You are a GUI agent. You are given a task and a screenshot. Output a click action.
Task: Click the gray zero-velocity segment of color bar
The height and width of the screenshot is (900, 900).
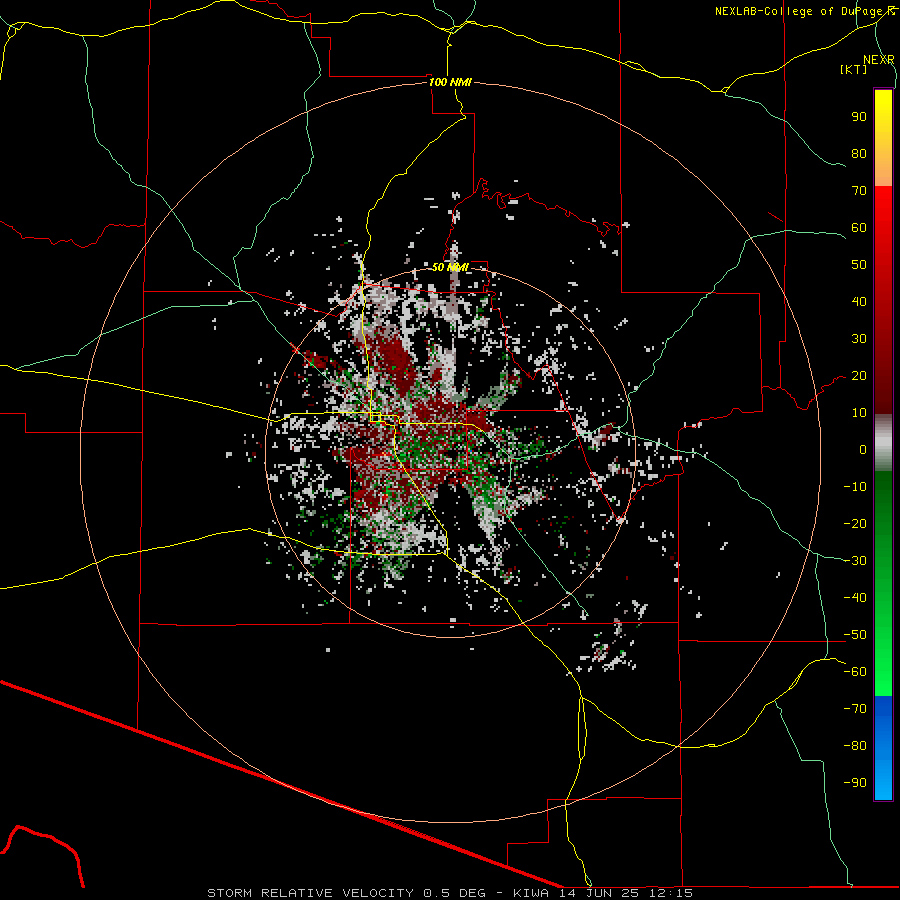click(x=883, y=443)
